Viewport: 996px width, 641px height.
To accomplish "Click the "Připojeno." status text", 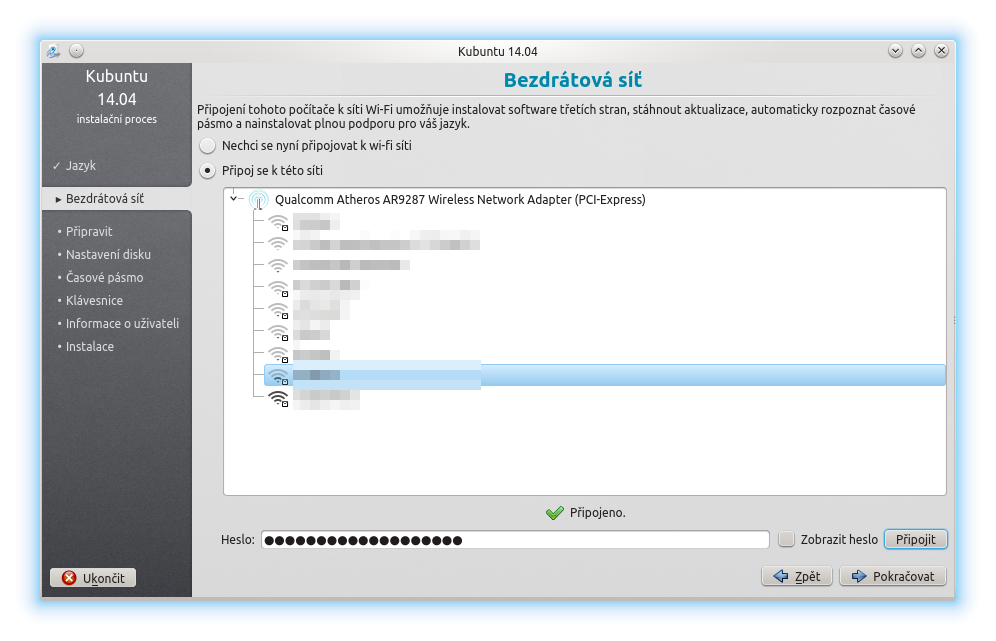I will (598, 513).
